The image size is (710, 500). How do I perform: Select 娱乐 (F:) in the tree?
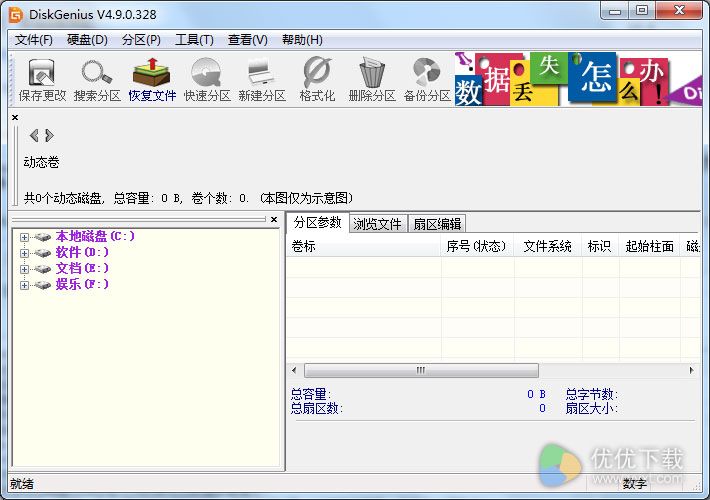(82, 284)
